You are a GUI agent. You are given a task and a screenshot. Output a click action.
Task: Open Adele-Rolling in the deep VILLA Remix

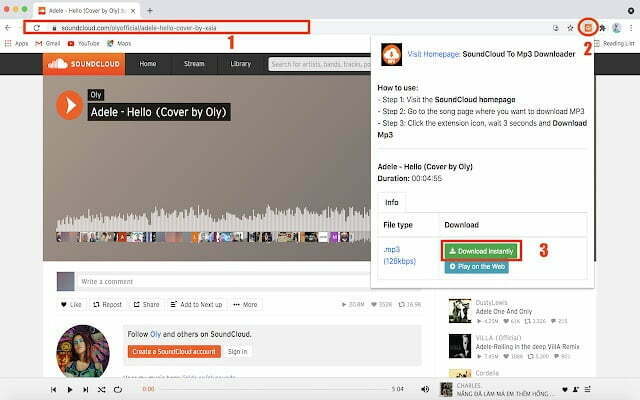(527, 347)
